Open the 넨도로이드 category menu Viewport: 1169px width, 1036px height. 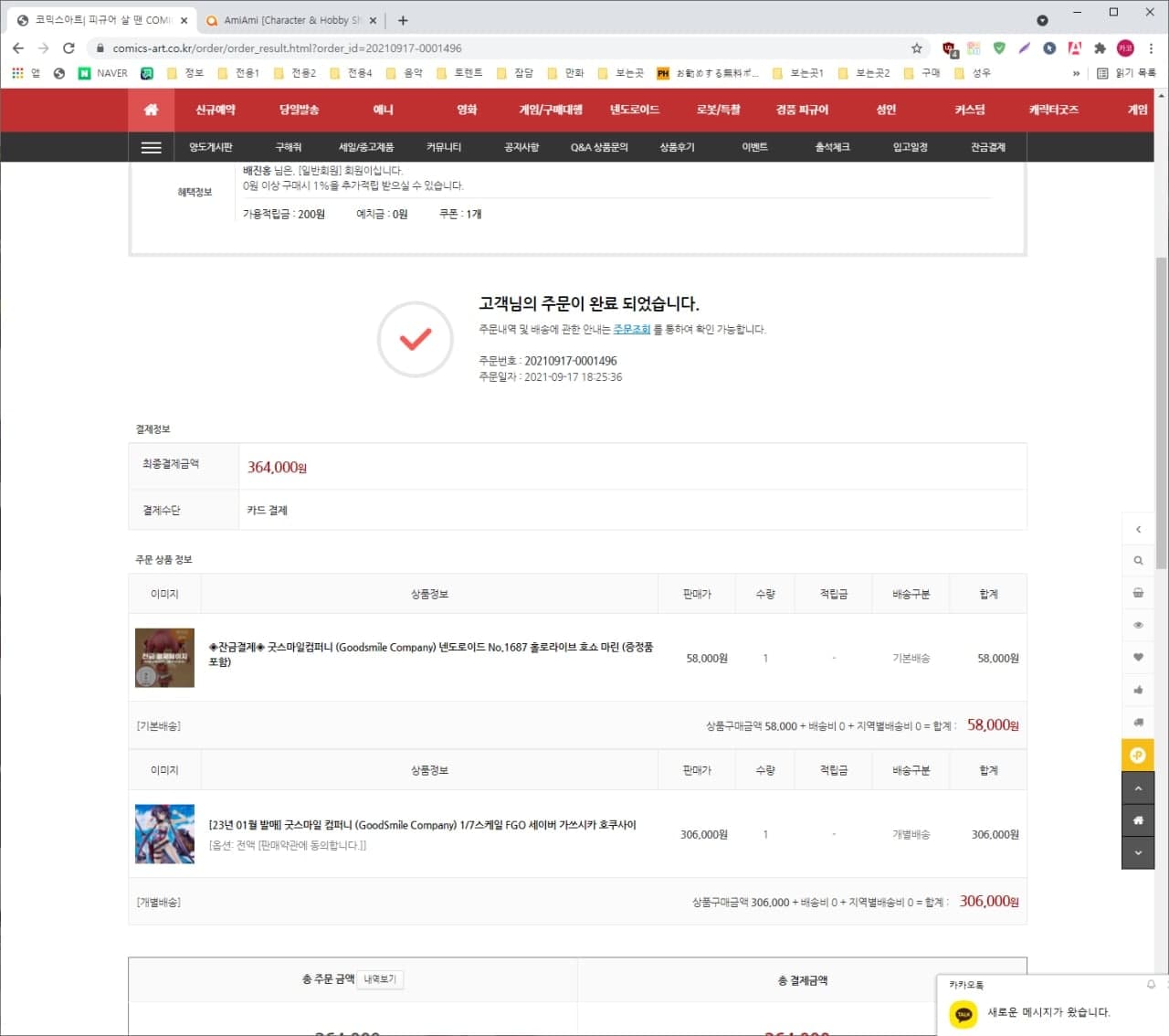click(634, 110)
